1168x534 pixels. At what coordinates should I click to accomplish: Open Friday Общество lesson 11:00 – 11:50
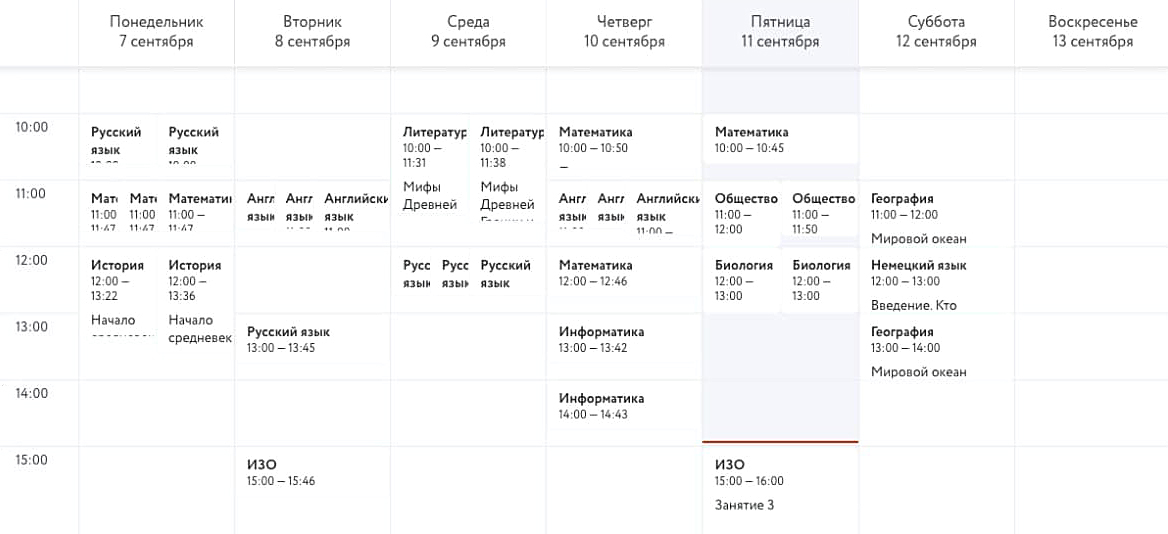click(819, 210)
